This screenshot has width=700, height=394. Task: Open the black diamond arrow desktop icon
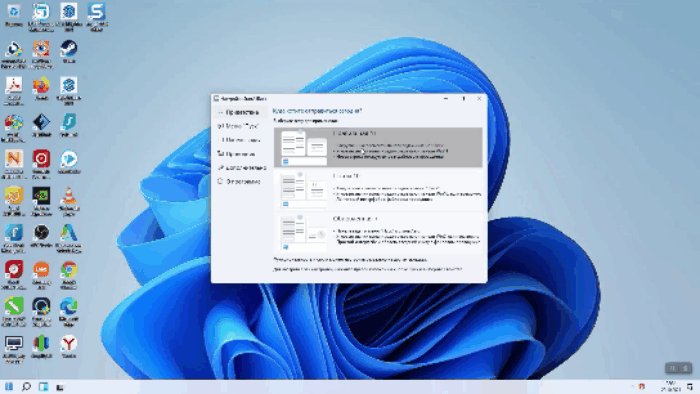(x=41, y=125)
